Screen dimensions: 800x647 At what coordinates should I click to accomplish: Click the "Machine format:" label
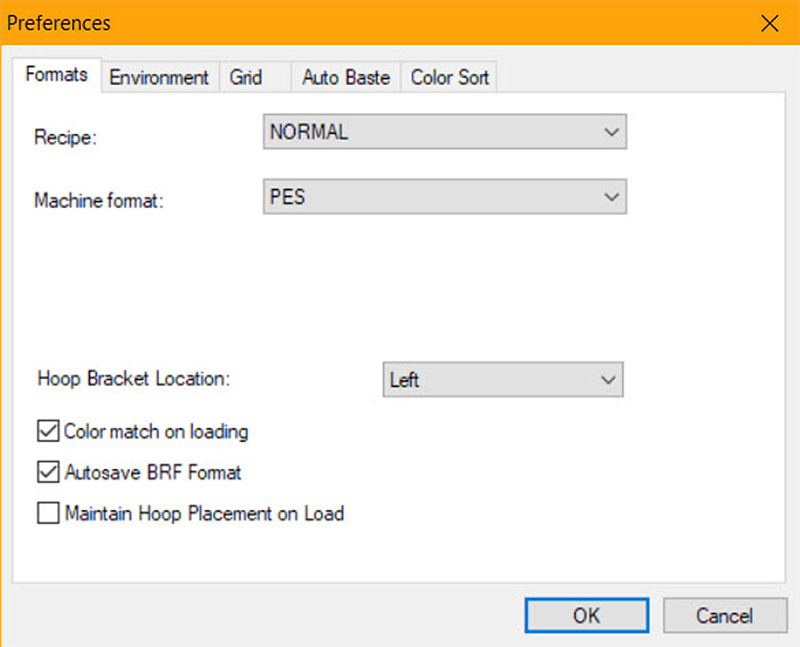tap(98, 200)
